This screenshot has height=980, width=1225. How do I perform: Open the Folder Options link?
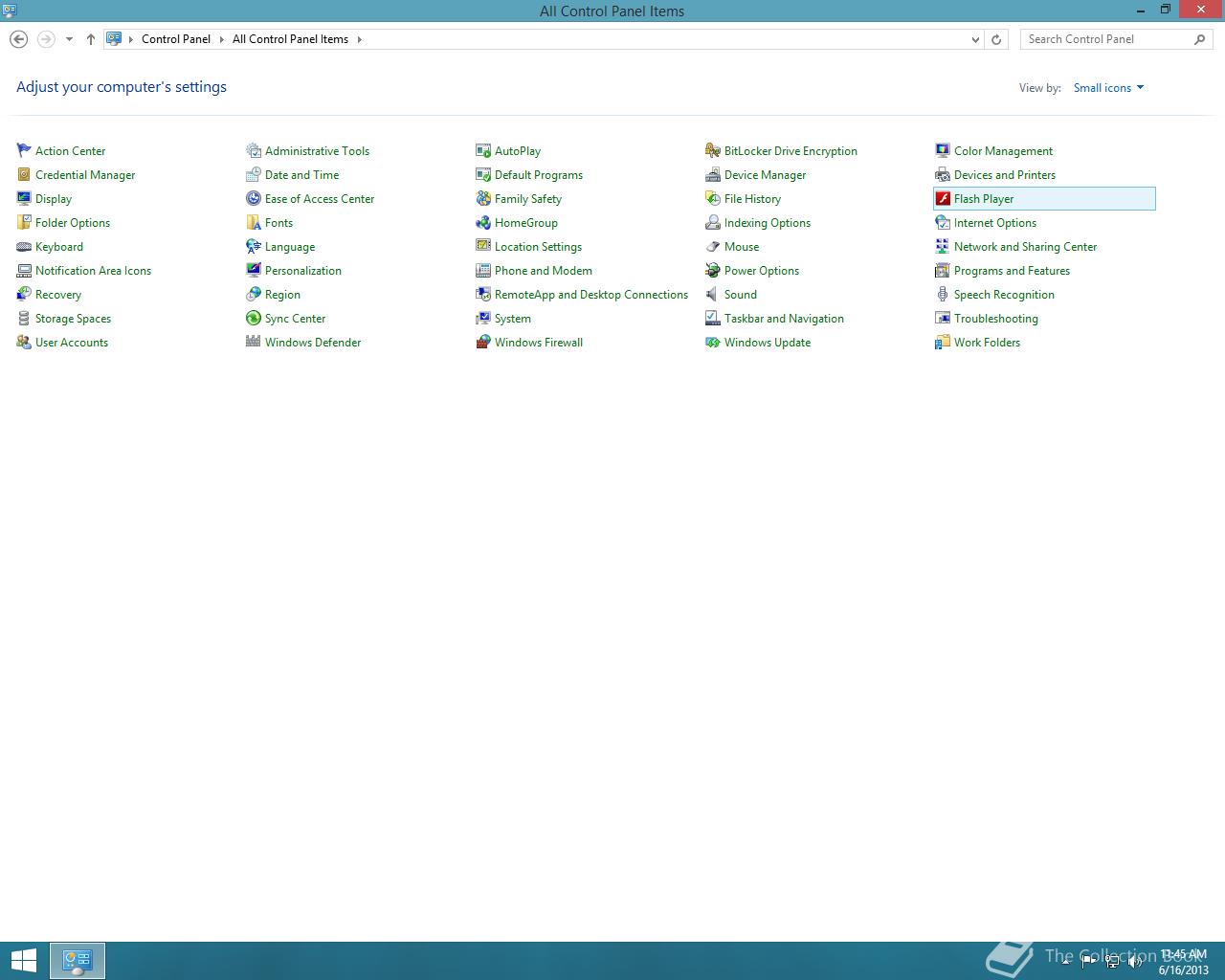point(73,222)
